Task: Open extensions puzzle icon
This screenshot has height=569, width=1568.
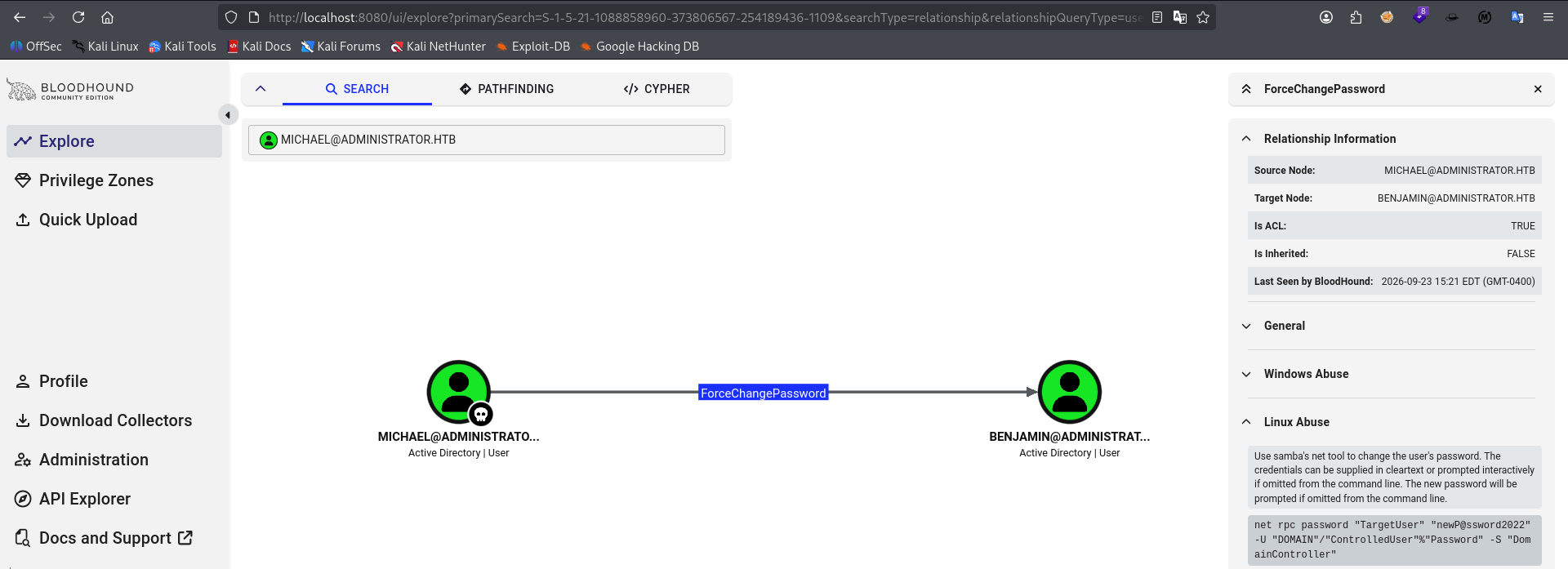Action: (1356, 17)
